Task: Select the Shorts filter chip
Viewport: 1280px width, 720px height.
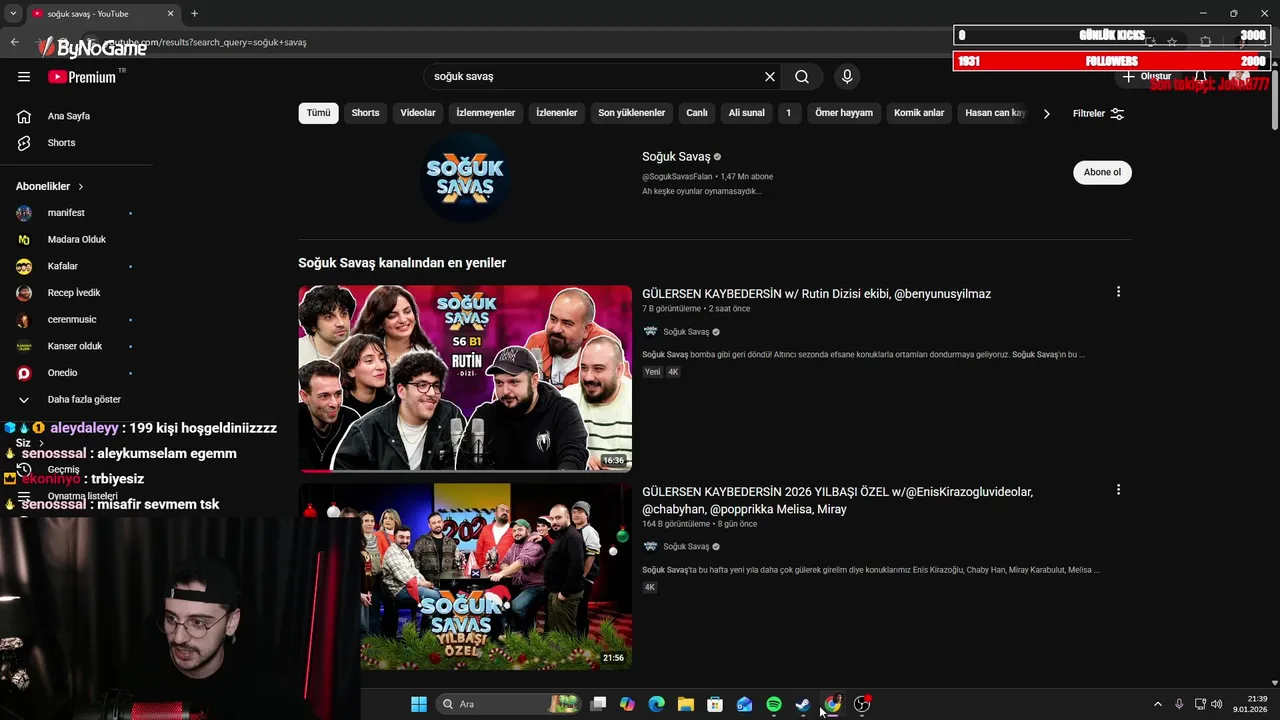Action: click(x=365, y=113)
